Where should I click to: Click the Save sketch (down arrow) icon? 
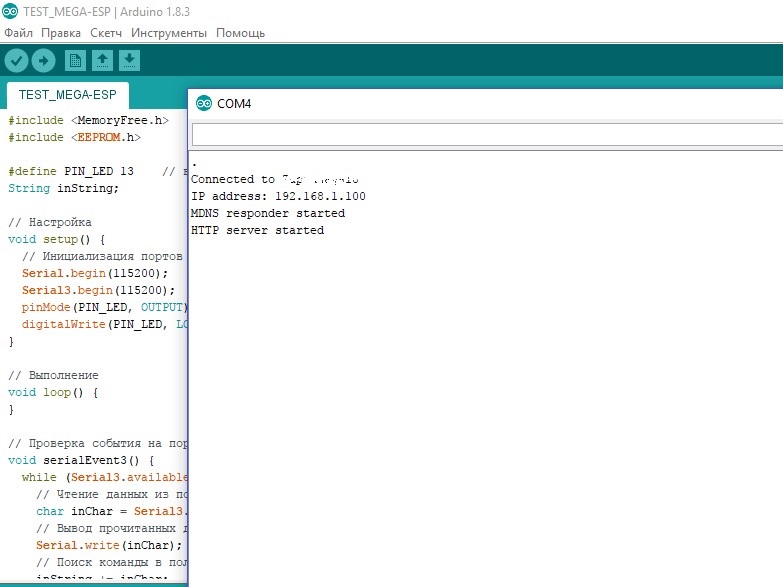[129, 61]
